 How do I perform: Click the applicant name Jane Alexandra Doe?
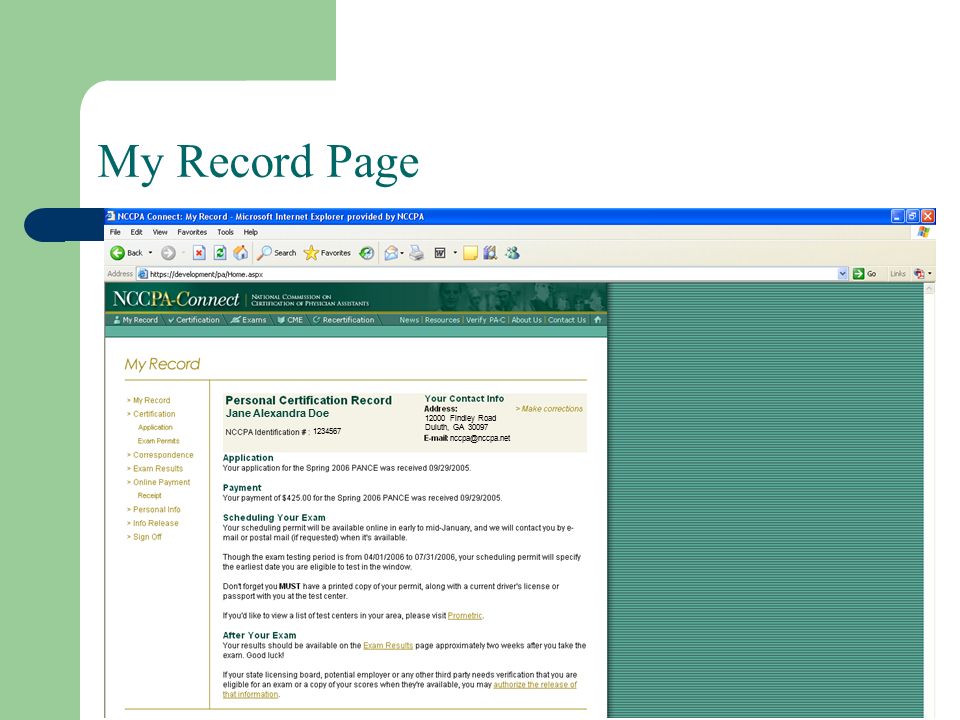(277, 414)
